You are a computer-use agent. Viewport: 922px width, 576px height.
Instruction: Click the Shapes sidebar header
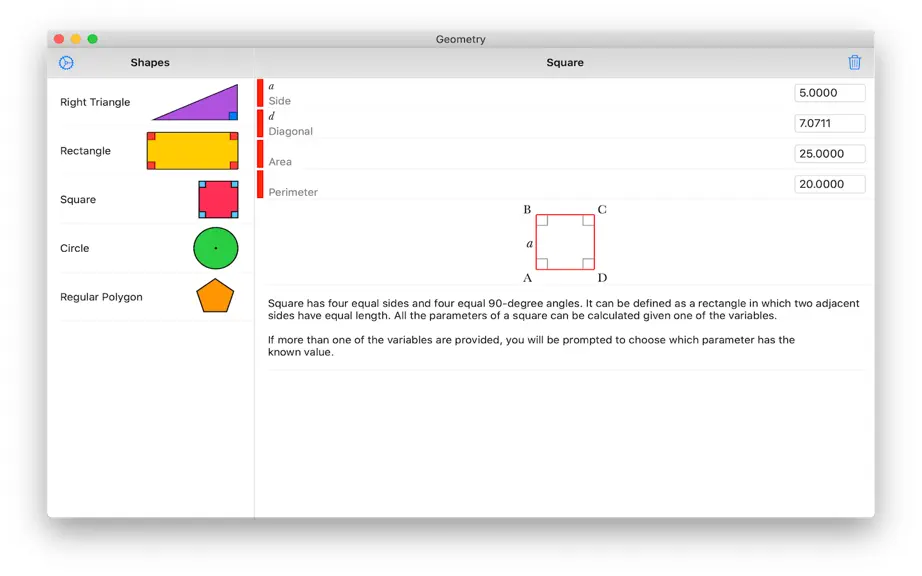pyautogui.click(x=150, y=63)
